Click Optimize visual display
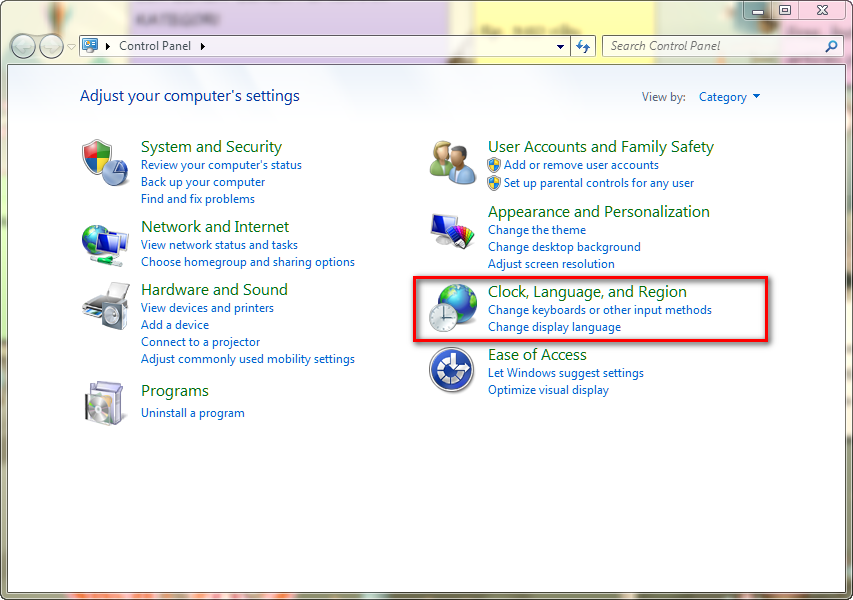Image resolution: width=853 pixels, height=600 pixels. 548,390
